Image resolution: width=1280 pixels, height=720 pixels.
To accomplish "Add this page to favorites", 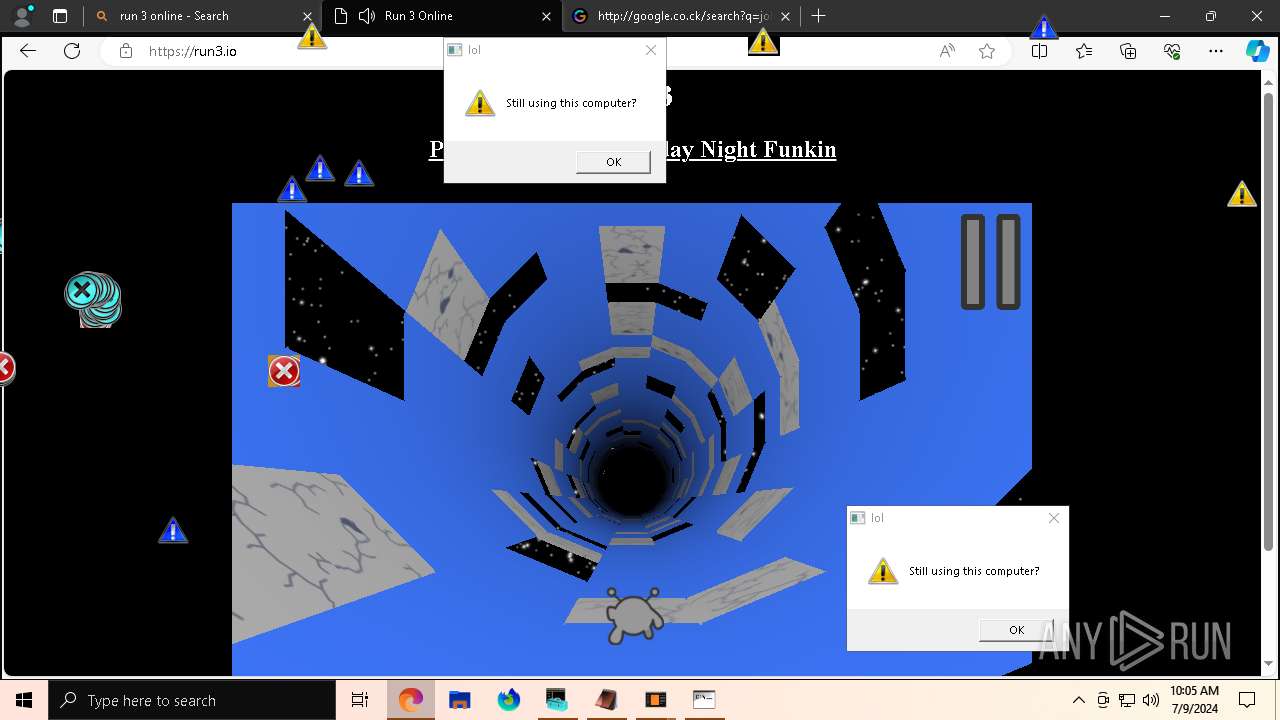I will click(987, 51).
